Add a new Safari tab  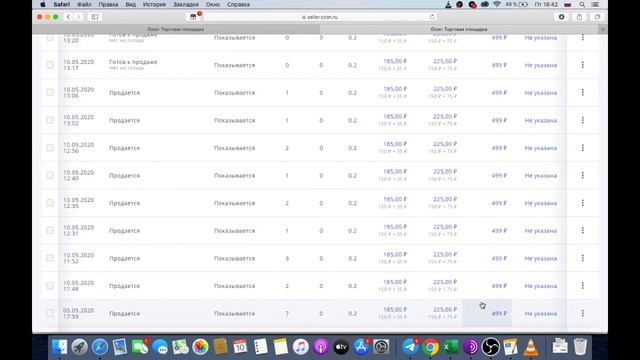pos(603,29)
